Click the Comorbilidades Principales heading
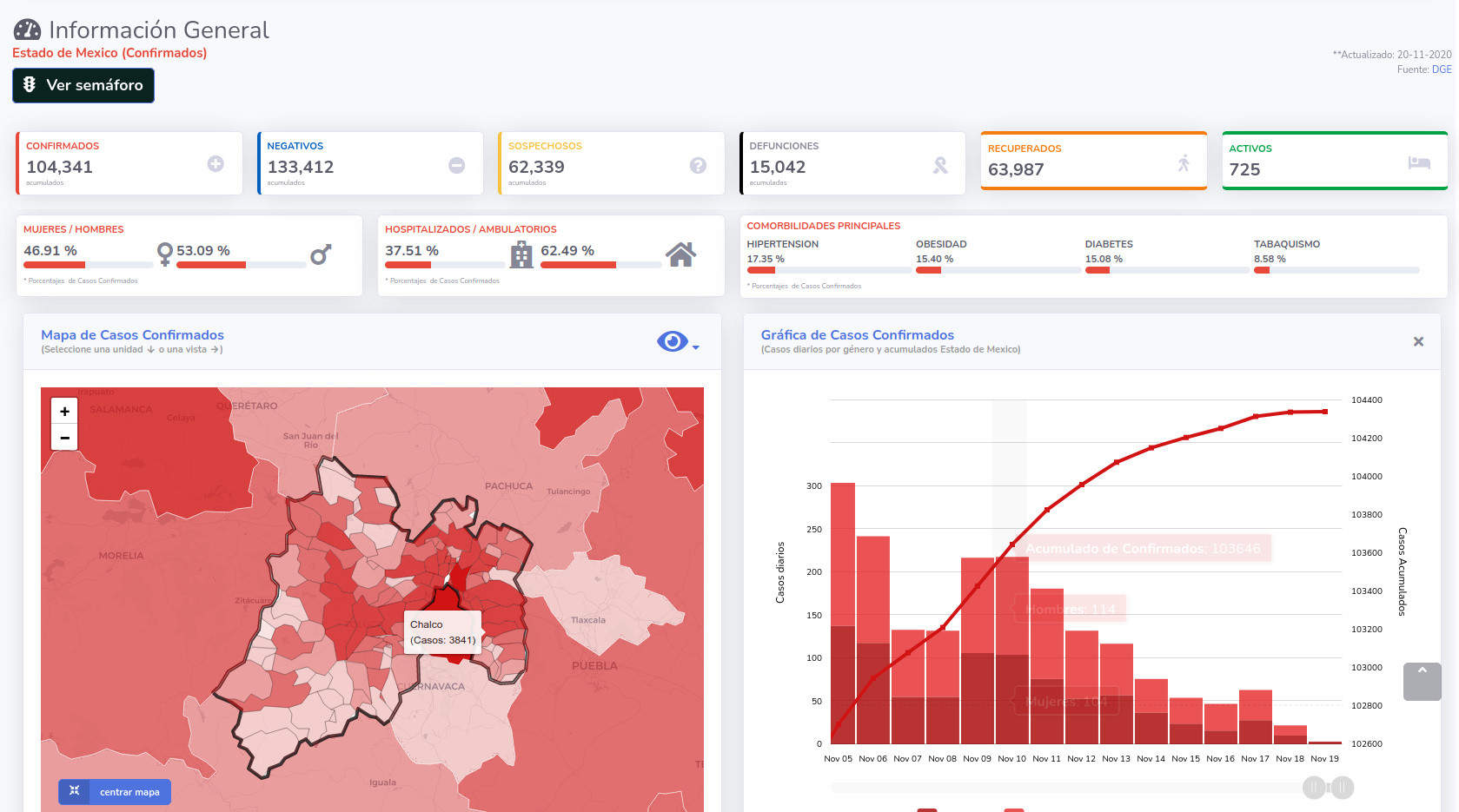1459x812 pixels. [x=824, y=226]
